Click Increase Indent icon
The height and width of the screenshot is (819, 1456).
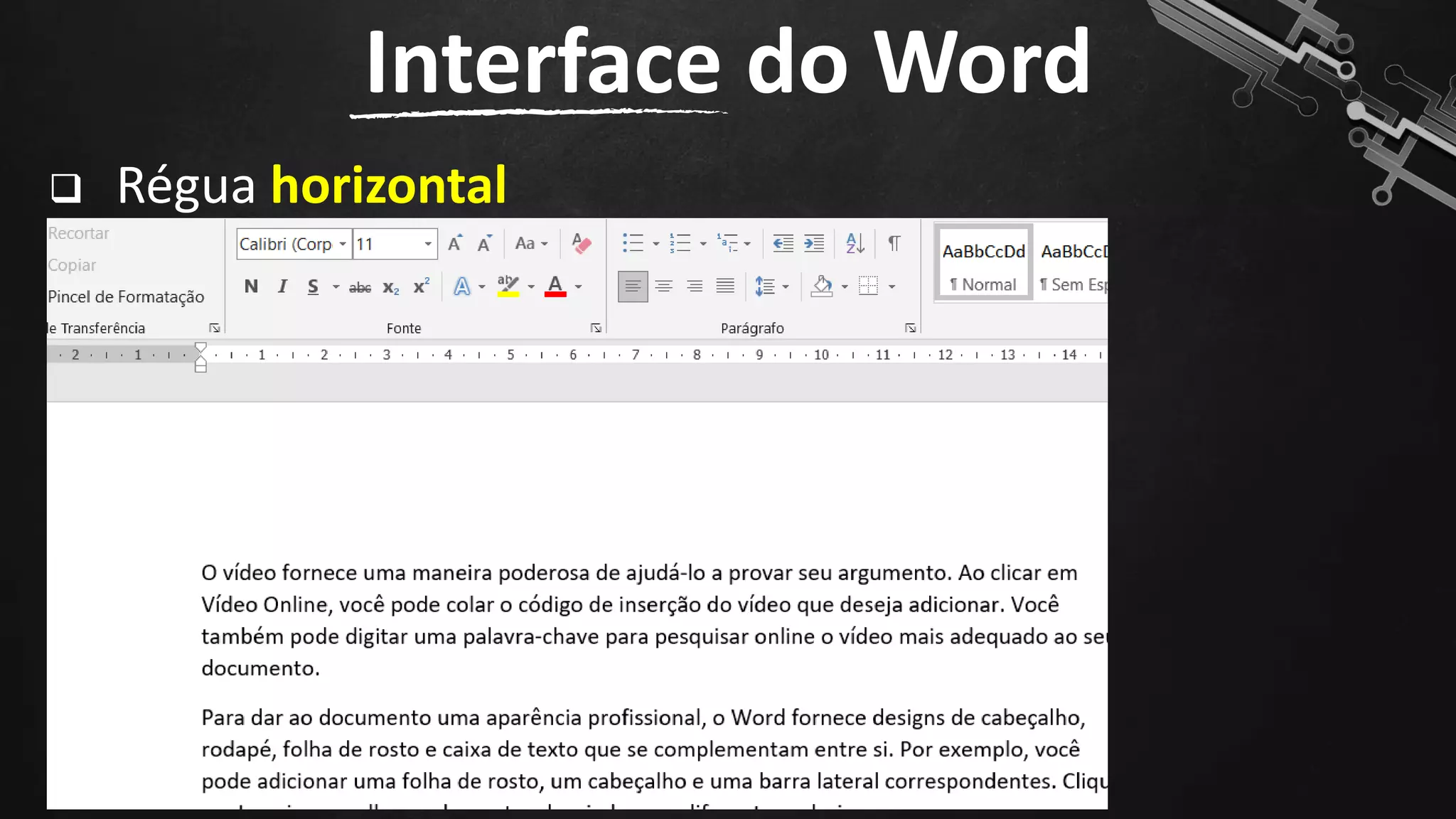pos(814,244)
